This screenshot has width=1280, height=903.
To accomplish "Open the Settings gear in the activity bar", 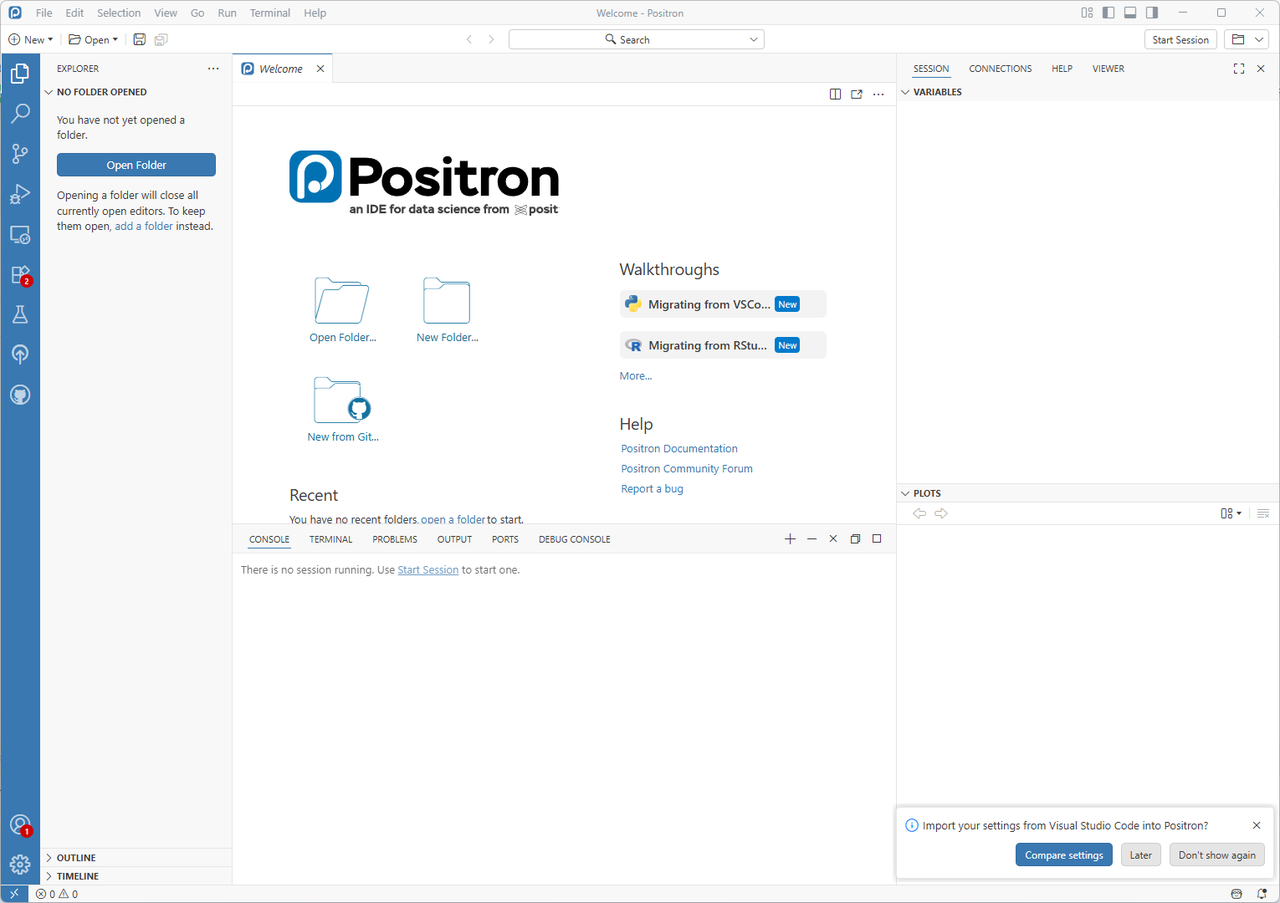I will [x=20, y=863].
